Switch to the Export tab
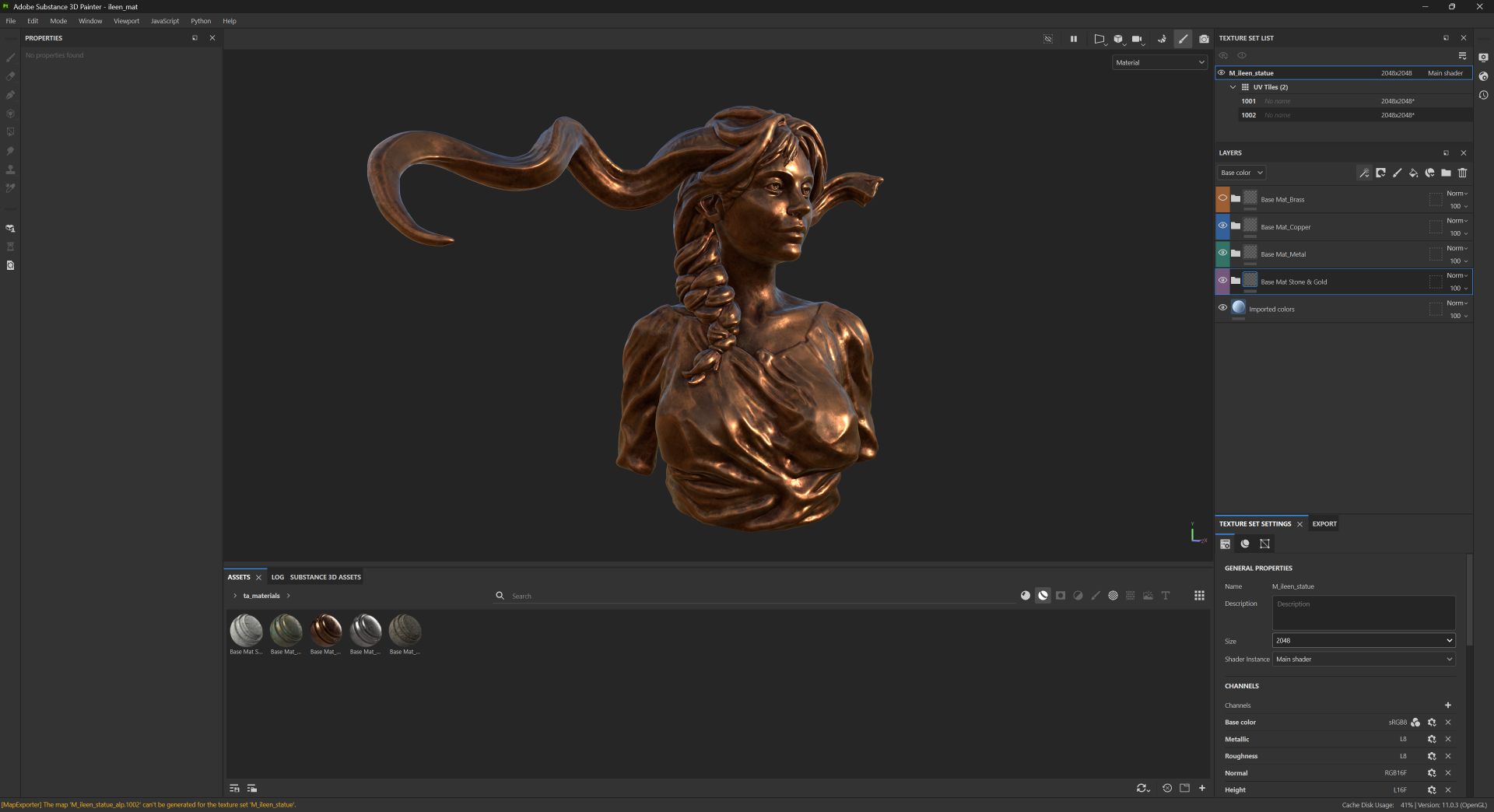 [1324, 524]
